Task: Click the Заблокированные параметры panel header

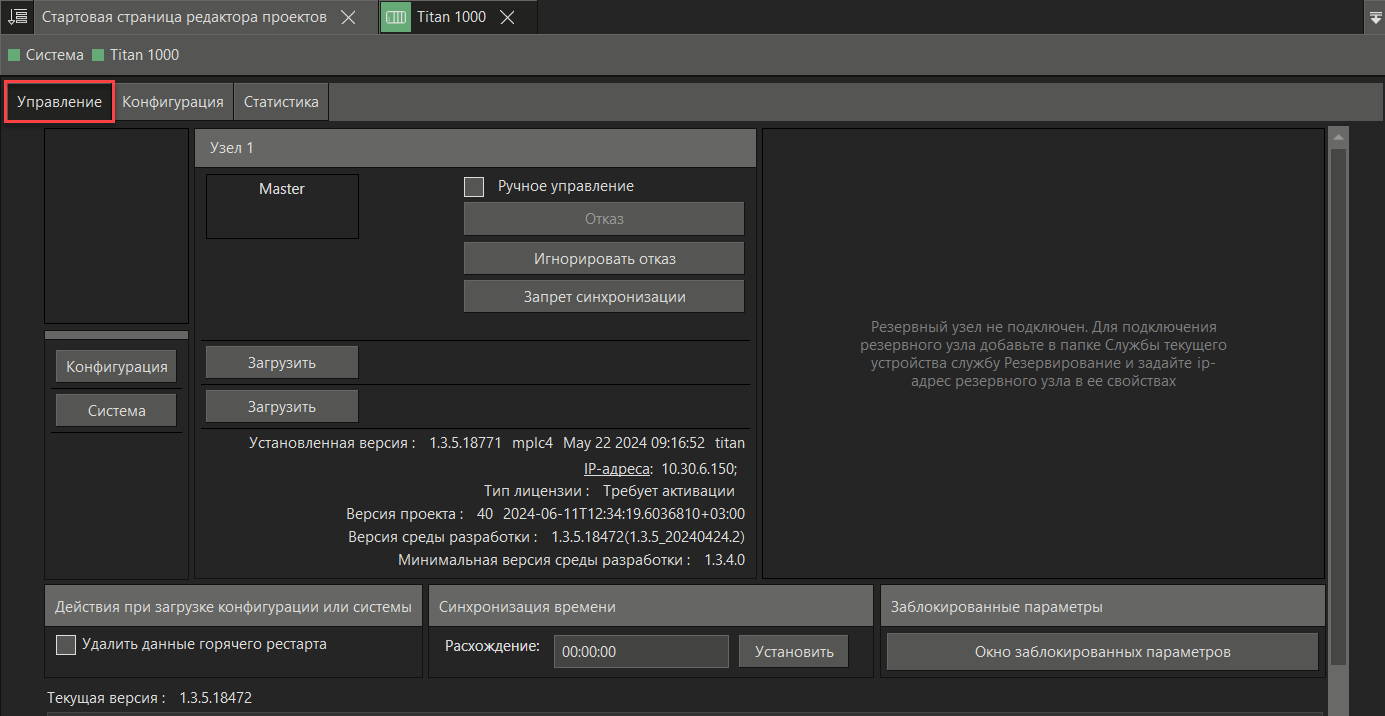Action: tap(1103, 606)
